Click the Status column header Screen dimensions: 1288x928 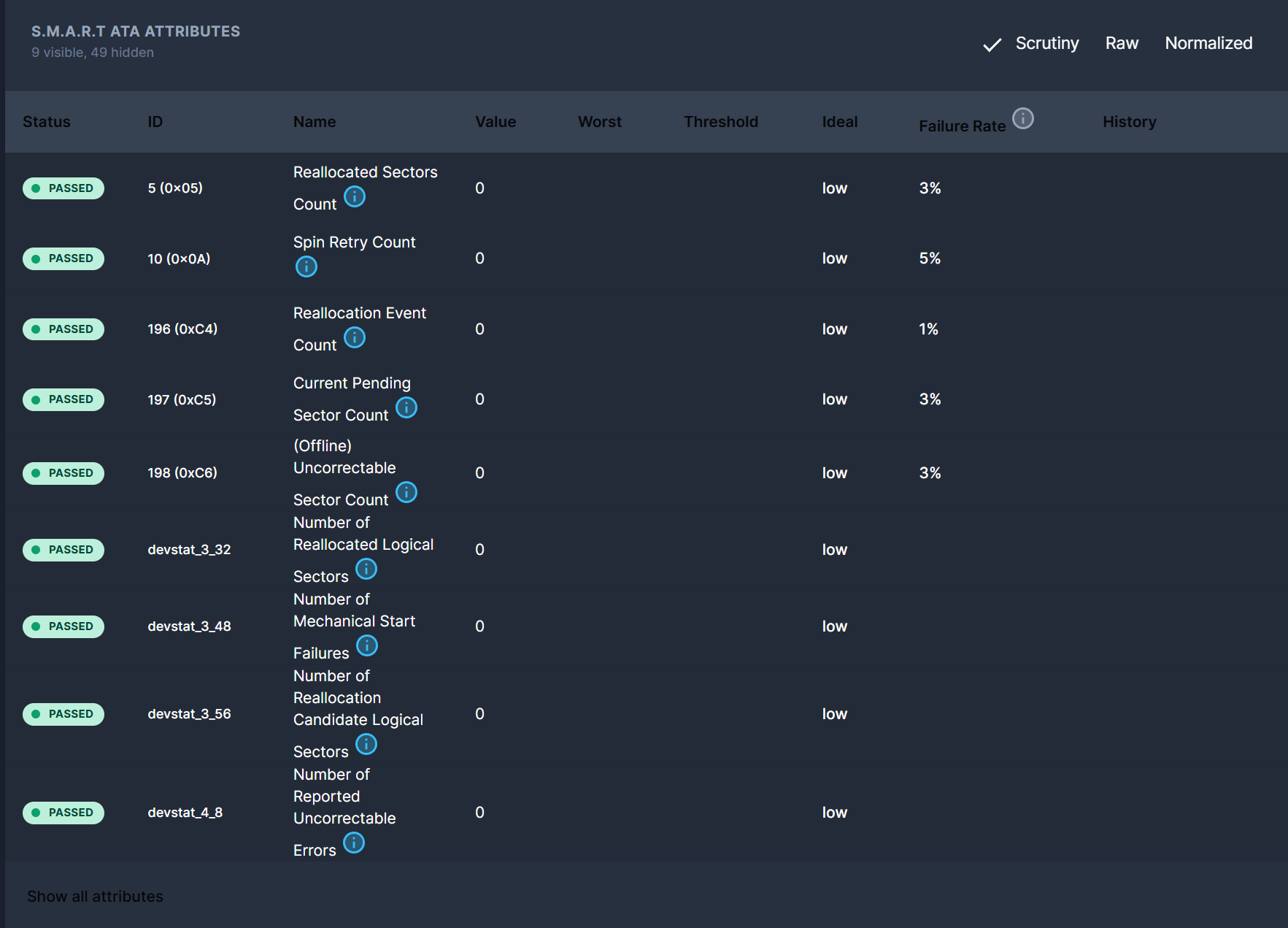(x=47, y=122)
